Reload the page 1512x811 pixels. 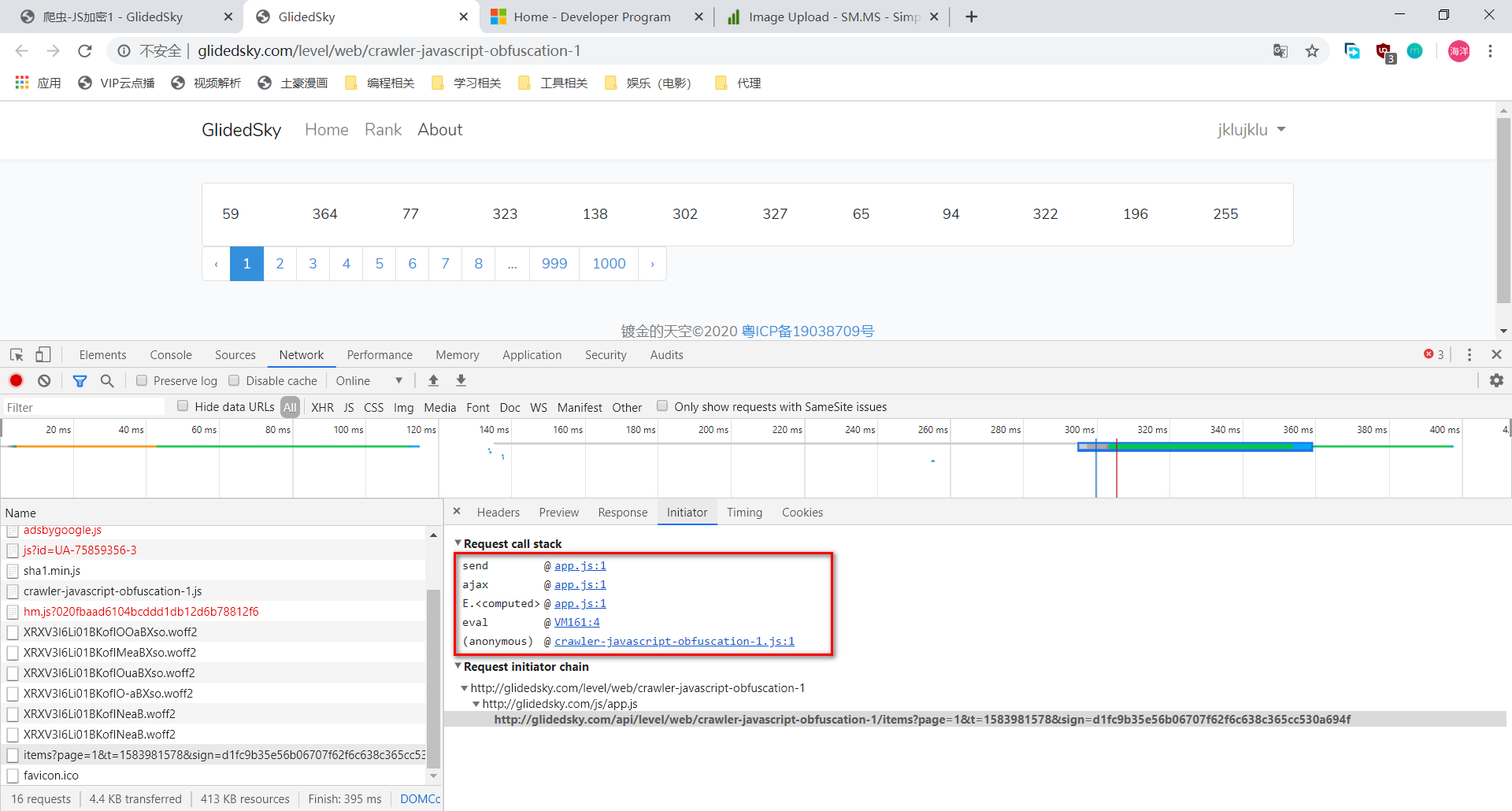(x=85, y=51)
